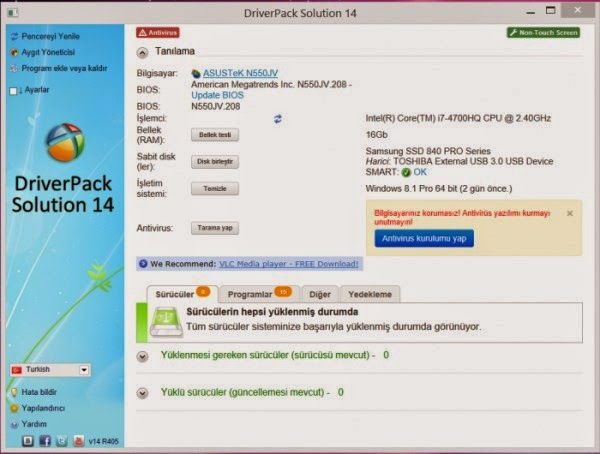Screen dimensions: 600x454
Task: Dismiss the antivirus warning notice
Action: pyautogui.click(x=570, y=214)
